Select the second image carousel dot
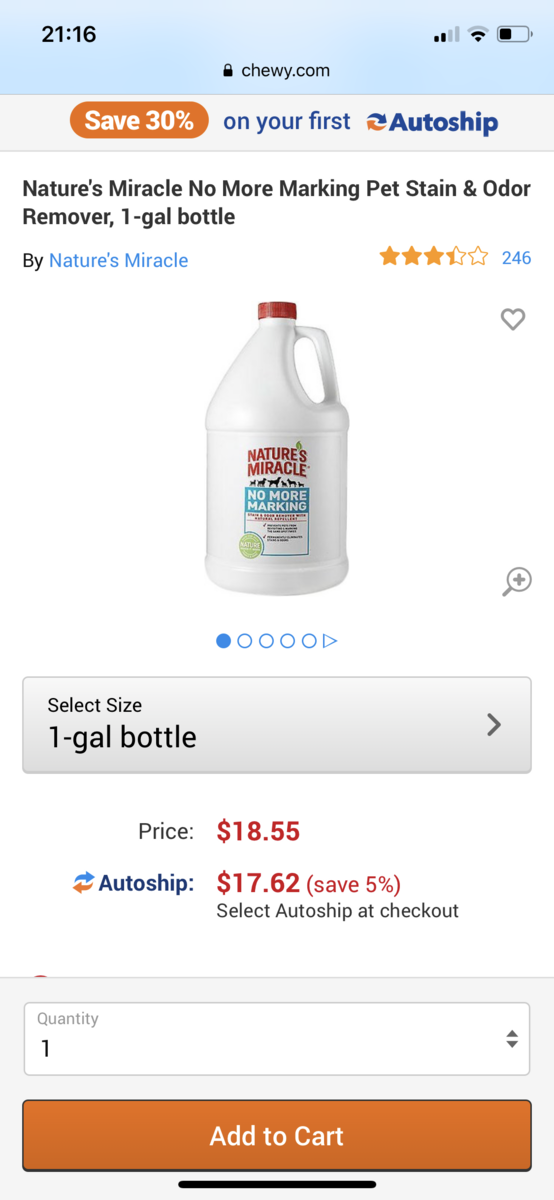 click(245, 640)
